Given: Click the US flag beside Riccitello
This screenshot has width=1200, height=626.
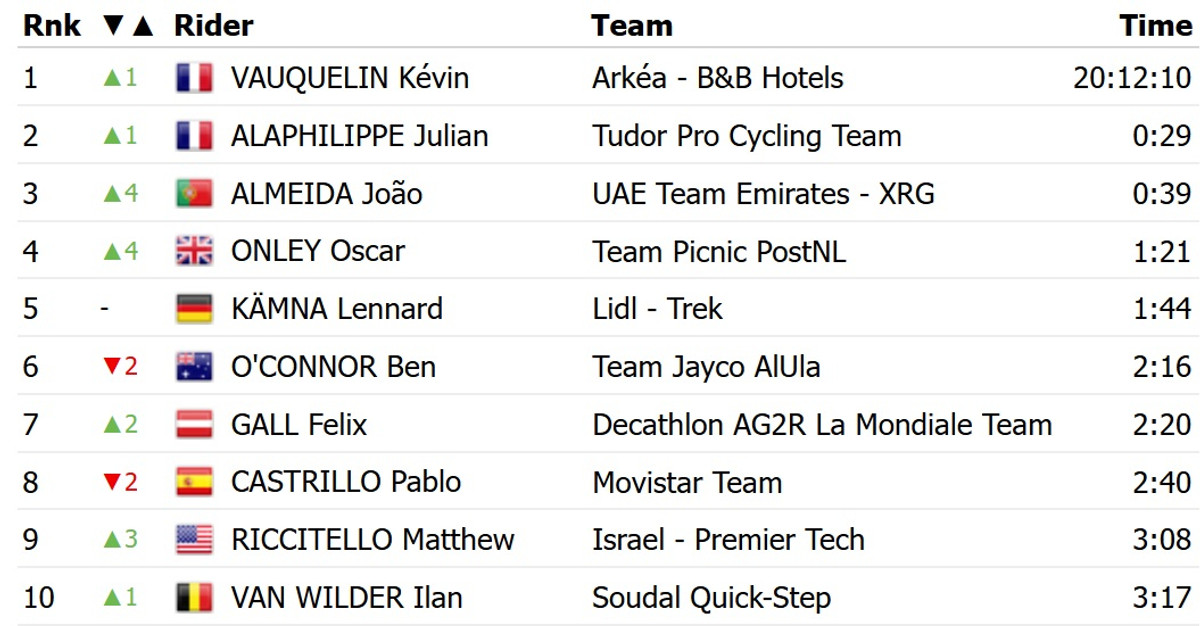Looking at the screenshot, I should (194, 540).
